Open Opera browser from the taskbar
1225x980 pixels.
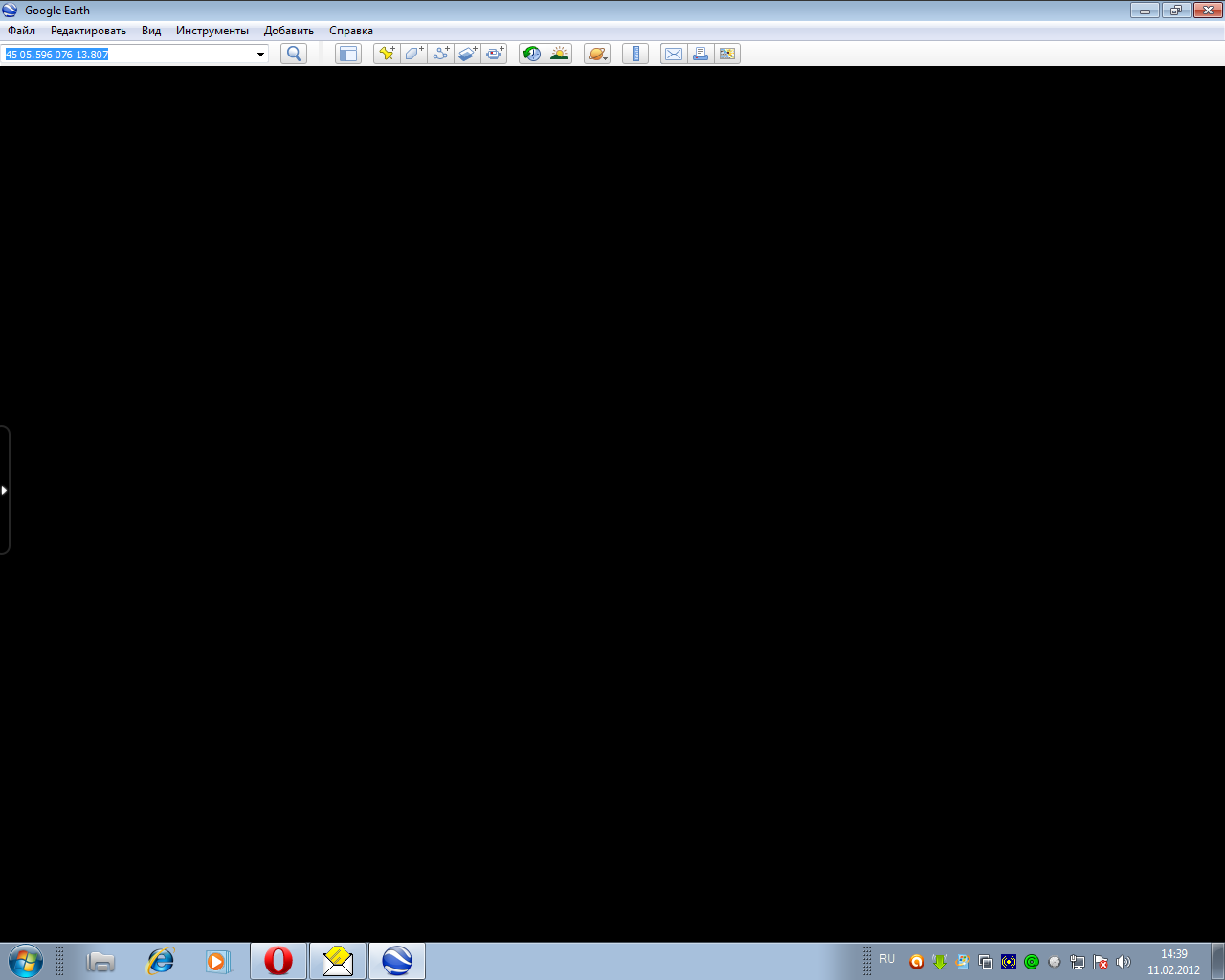278,961
